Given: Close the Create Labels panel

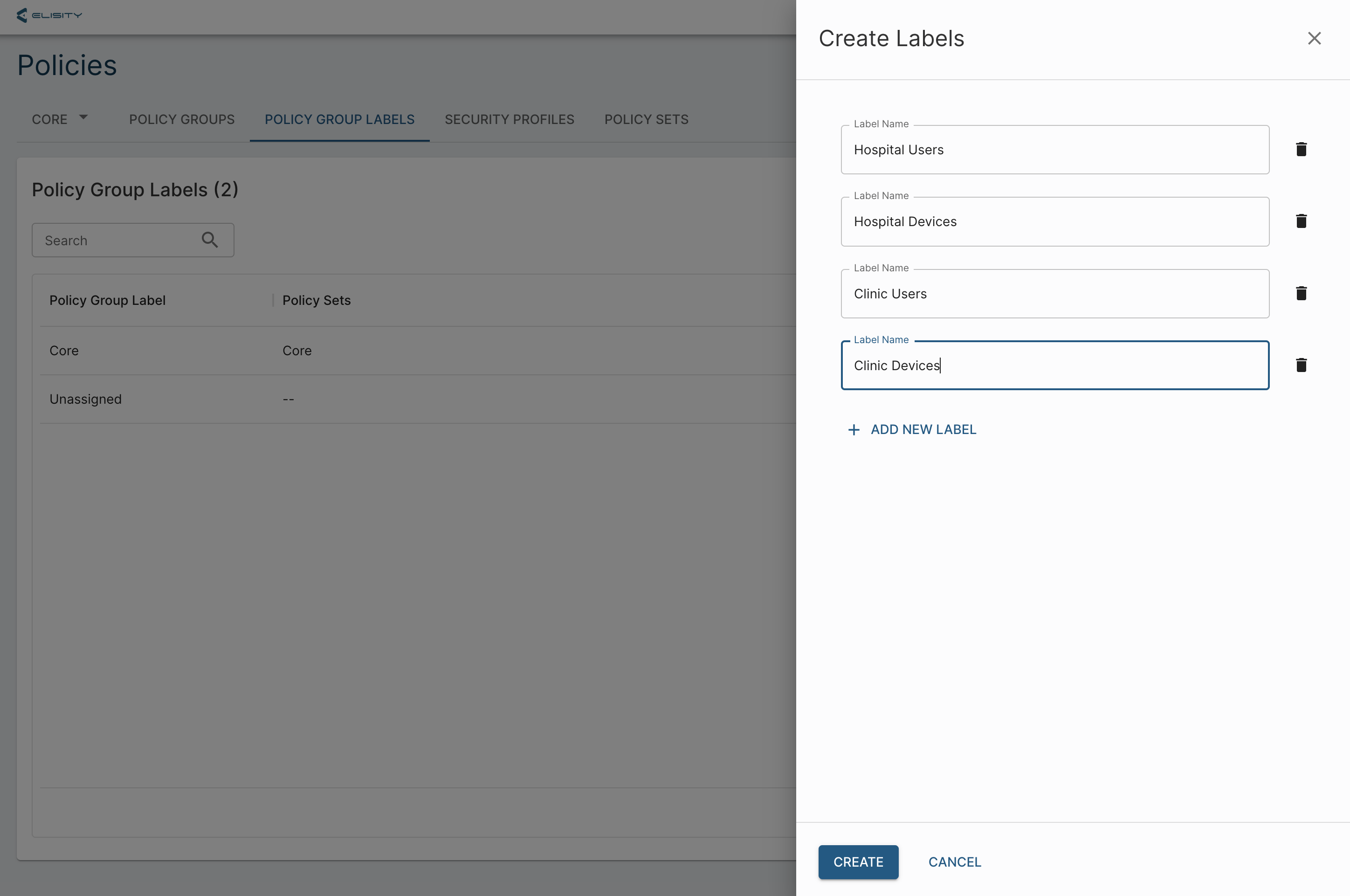Looking at the screenshot, I should point(1314,38).
